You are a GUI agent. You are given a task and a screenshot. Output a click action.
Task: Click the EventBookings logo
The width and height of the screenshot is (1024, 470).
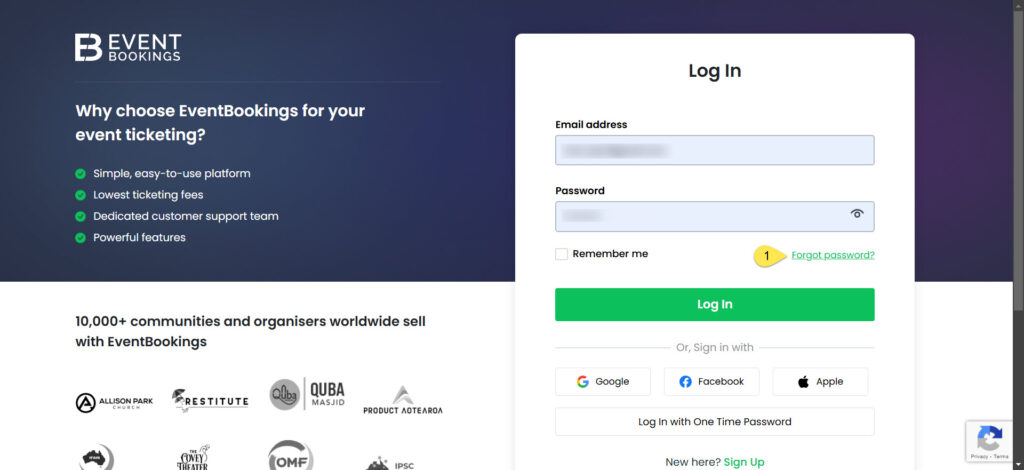click(x=128, y=48)
